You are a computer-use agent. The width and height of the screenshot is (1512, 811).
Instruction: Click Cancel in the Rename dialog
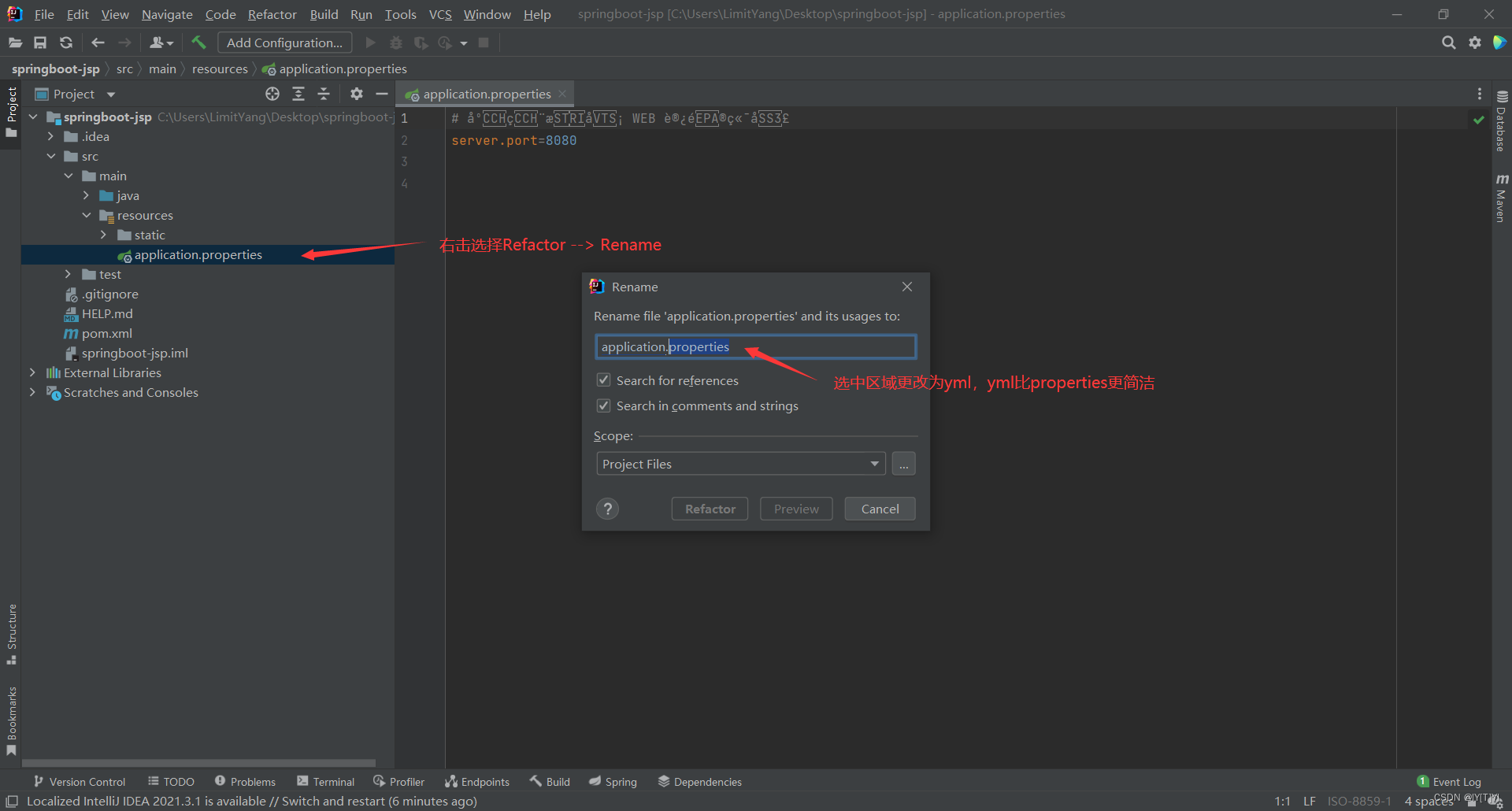[880, 509]
